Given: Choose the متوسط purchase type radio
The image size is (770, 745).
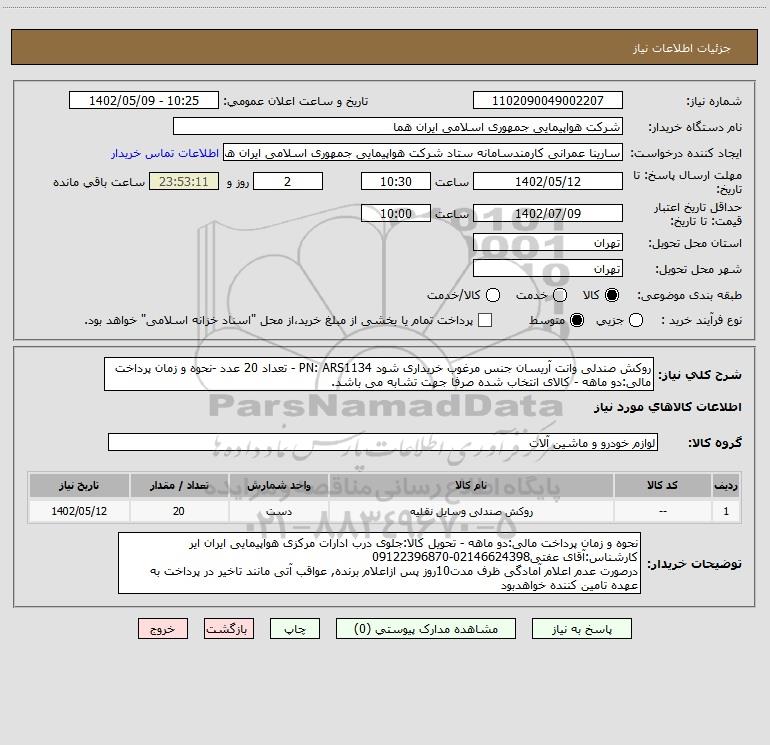Looking at the screenshot, I should 577,320.
